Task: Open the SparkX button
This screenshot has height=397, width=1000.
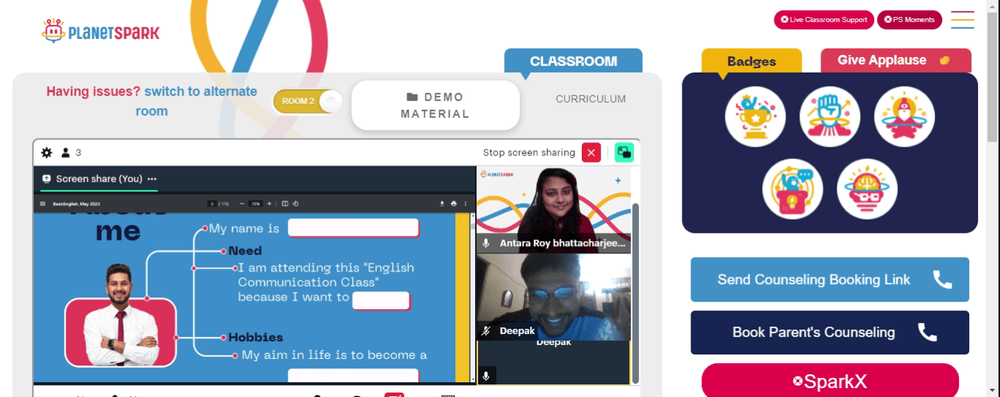Action: click(830, 380)
